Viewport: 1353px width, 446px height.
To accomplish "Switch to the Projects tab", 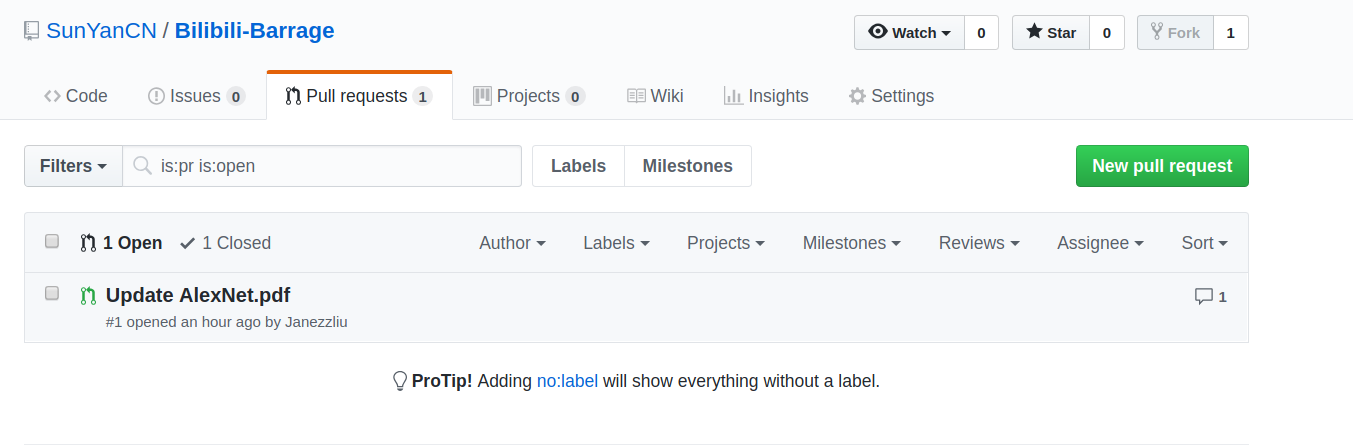I will pos(529,96).
